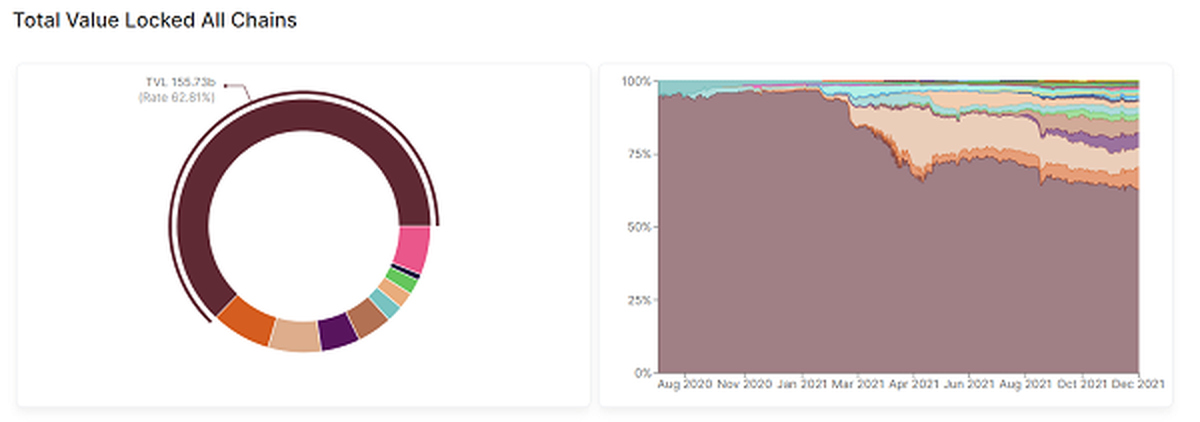Click the 50% y-axis label
1200x422 pixels.
(636, 227)
